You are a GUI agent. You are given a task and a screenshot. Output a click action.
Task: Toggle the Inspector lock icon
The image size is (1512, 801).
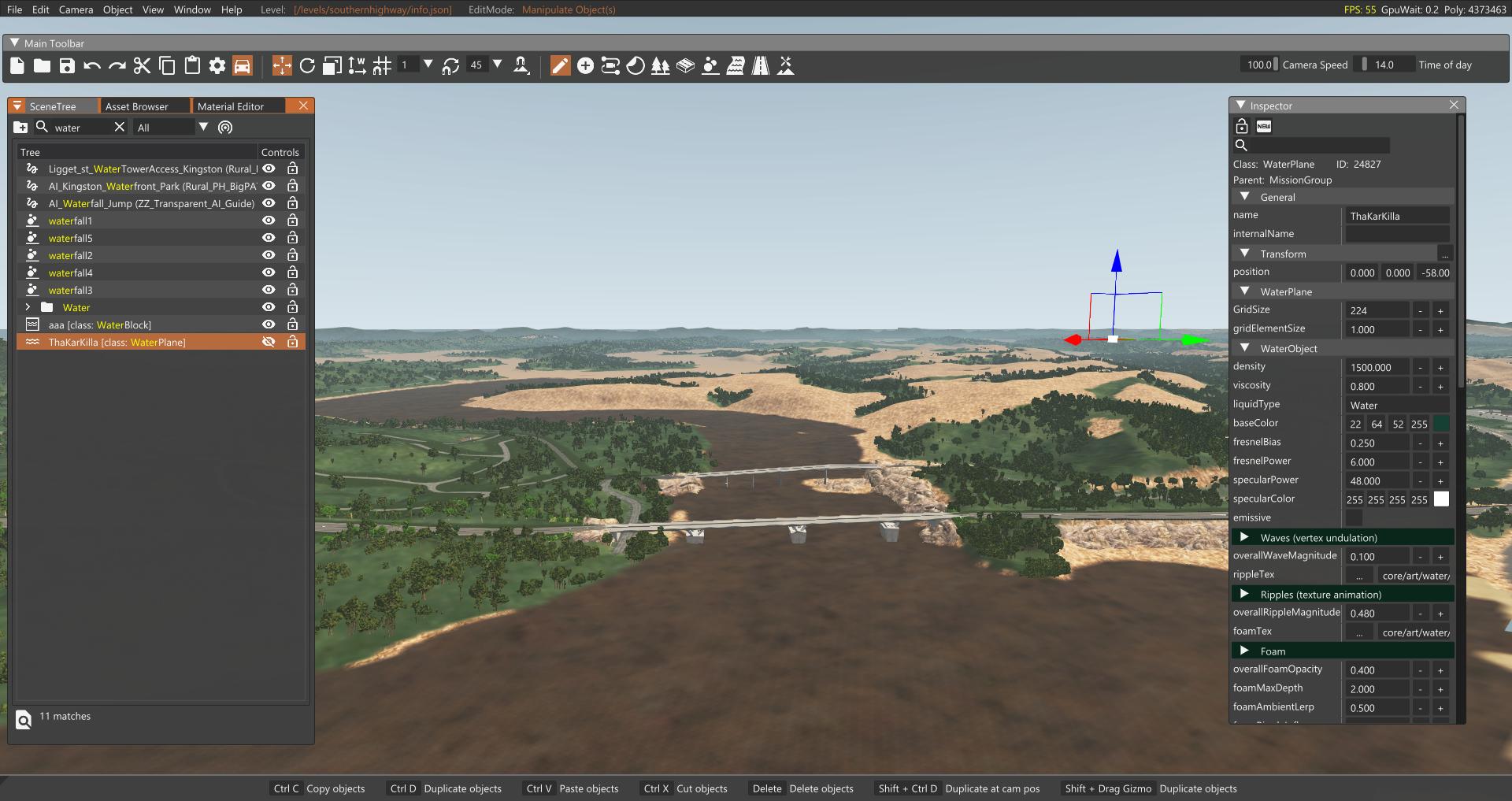tap(1242, 126)
